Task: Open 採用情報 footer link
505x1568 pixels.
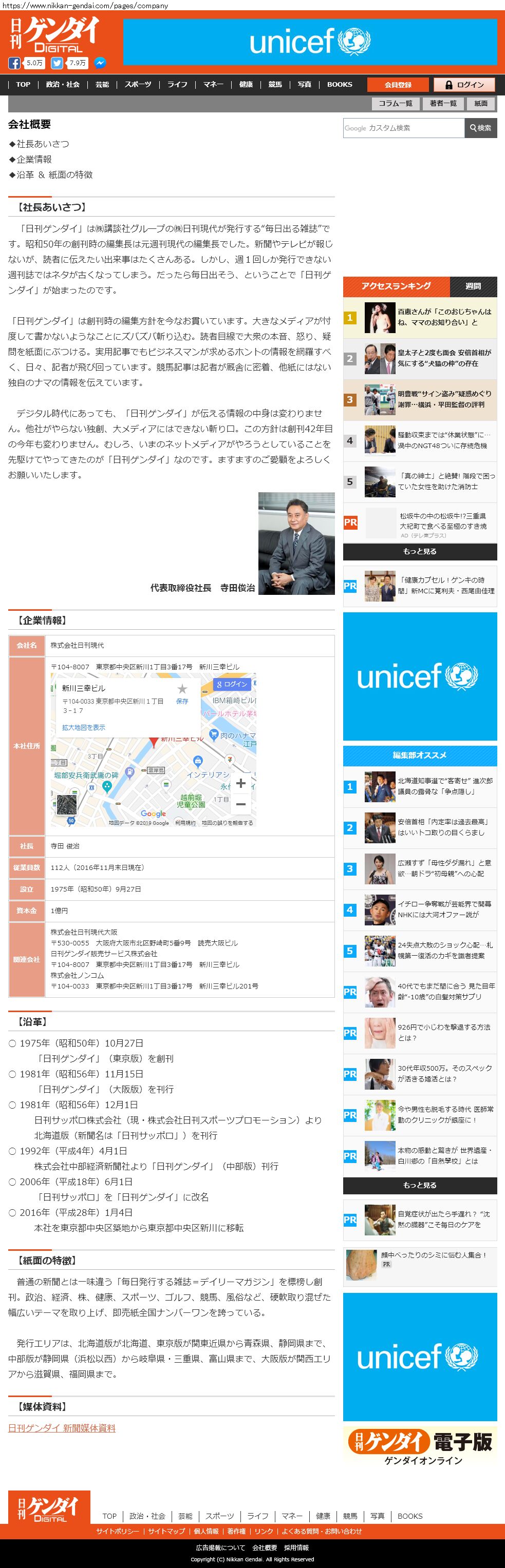Action: point(296,1547)
